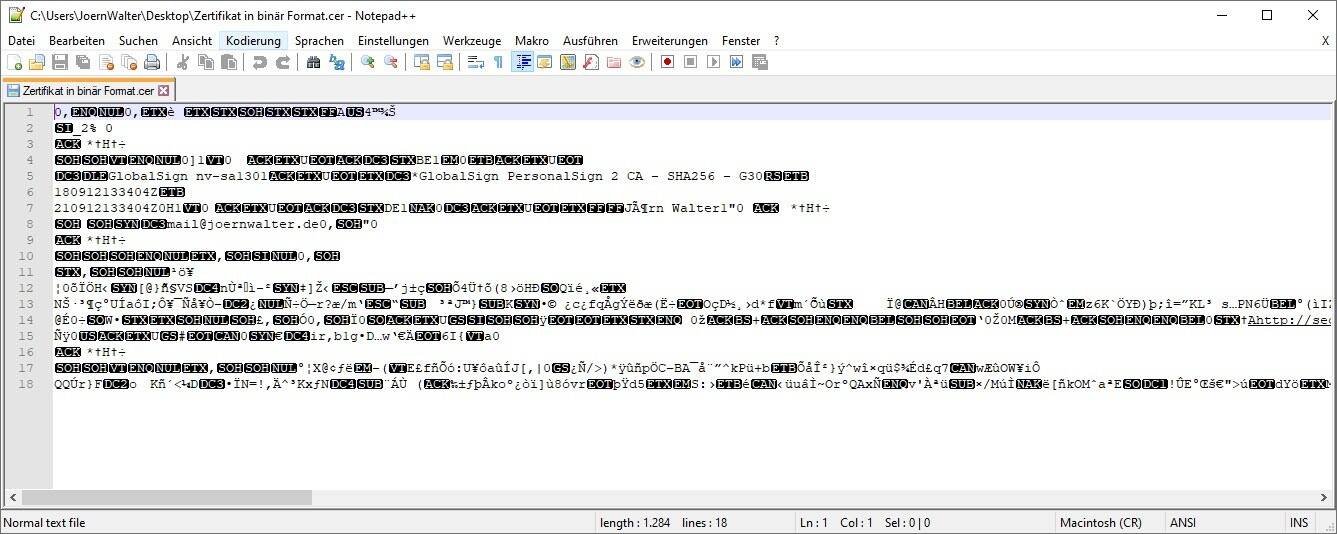Close the Zertifikat in binär Format.cer tab

(x=164, y=90)
